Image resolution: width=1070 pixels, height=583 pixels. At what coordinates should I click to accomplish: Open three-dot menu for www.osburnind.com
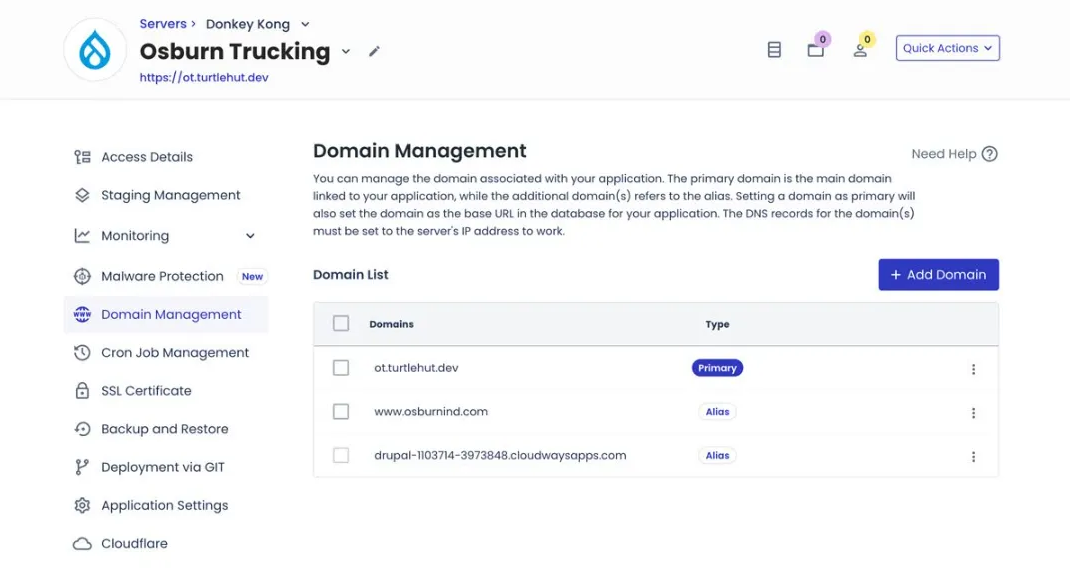click(x=973, y=413)
